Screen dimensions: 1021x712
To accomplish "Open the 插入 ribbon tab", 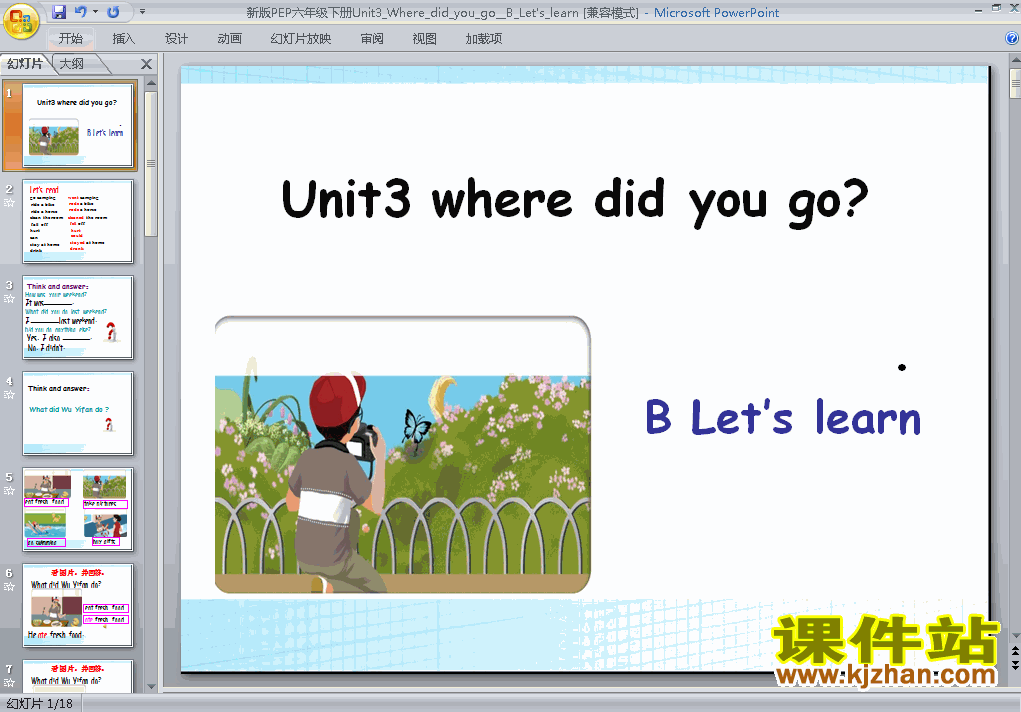I will (124, 38).
